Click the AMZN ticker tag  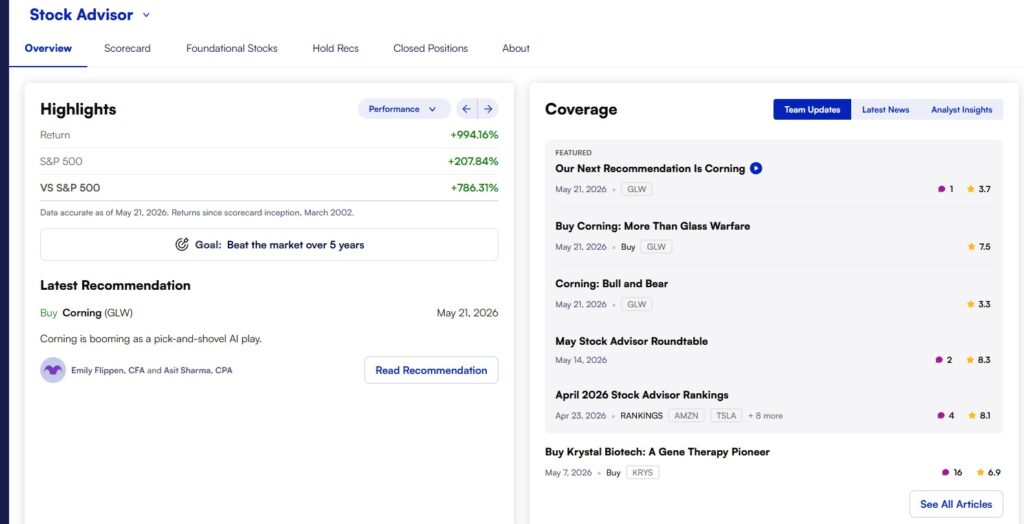pyautogui.click(x=686, y=416)
